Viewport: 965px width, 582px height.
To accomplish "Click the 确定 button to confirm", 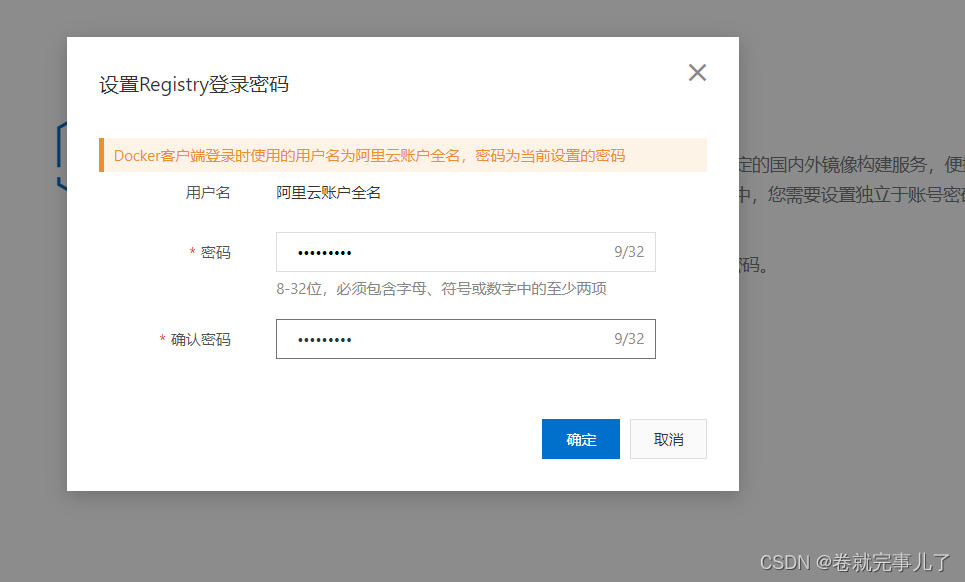I will click(x=581, y=438).
